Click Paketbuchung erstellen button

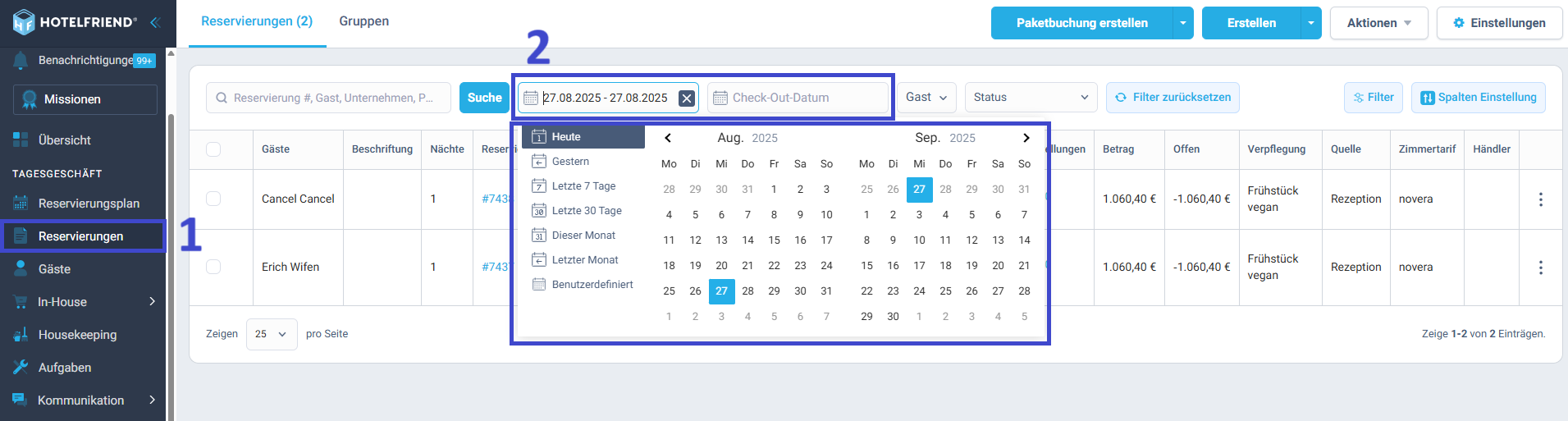pos(1081,23)
